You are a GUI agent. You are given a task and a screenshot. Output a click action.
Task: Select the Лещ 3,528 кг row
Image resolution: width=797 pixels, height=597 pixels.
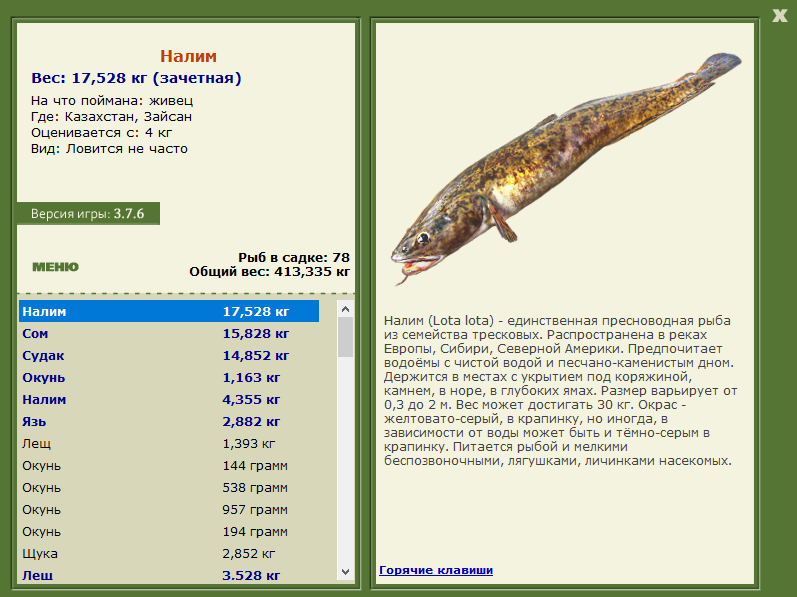pyautogui.click(x=169, y=575)
